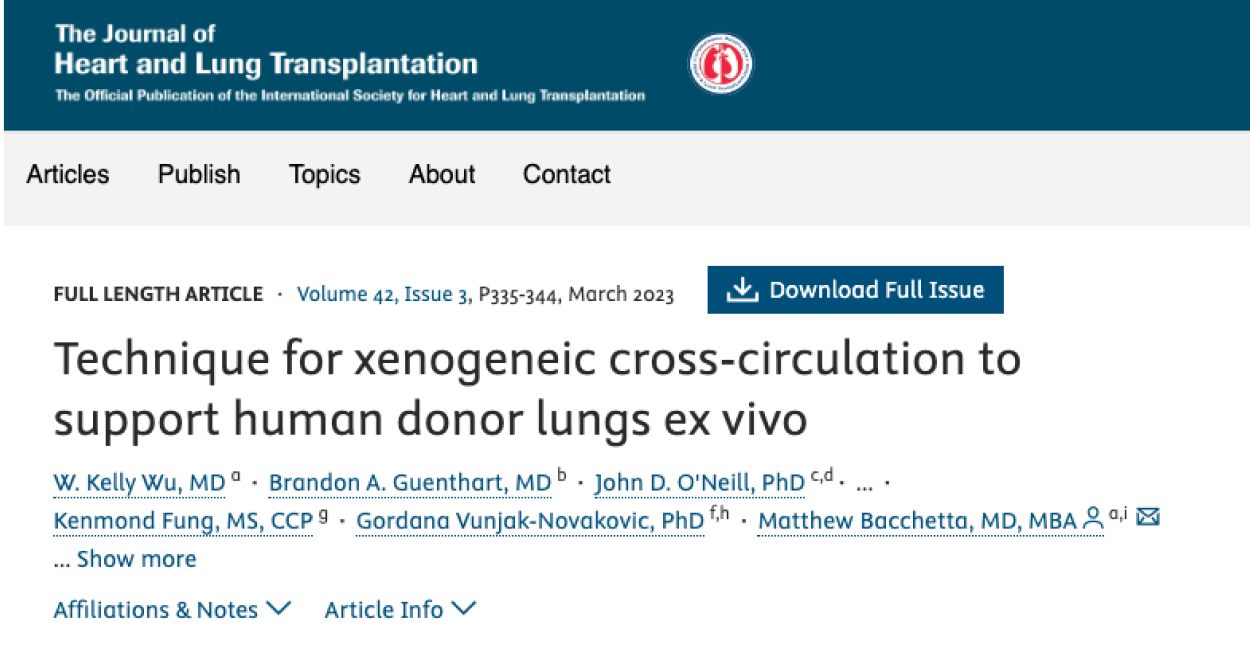Open John D. O'Neill's author link

coord(699,482)
